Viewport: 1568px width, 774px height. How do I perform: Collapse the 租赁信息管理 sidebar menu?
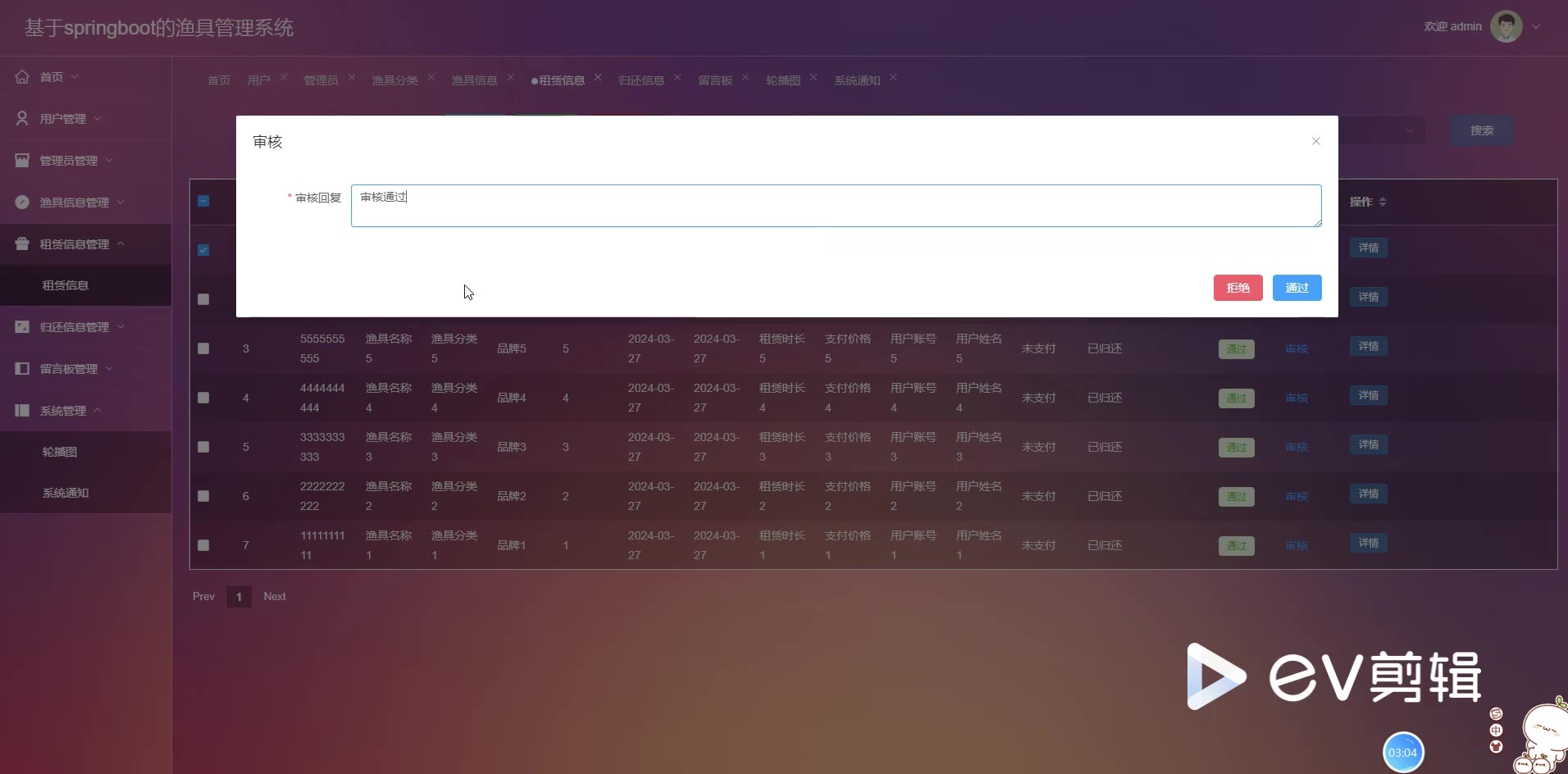[x=121, y=244]
